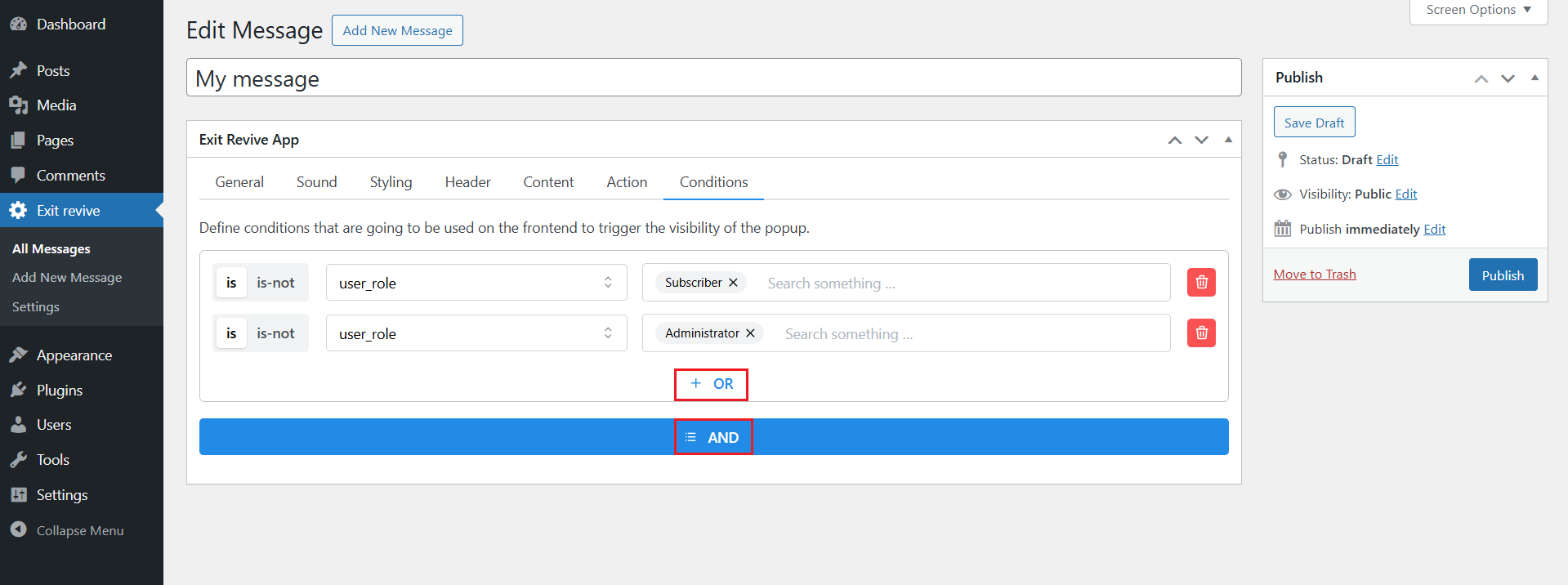The height and width of the screenshot is (585, 1568).
Task: Click the Appearance brush icon
Action: pos(19,355)
